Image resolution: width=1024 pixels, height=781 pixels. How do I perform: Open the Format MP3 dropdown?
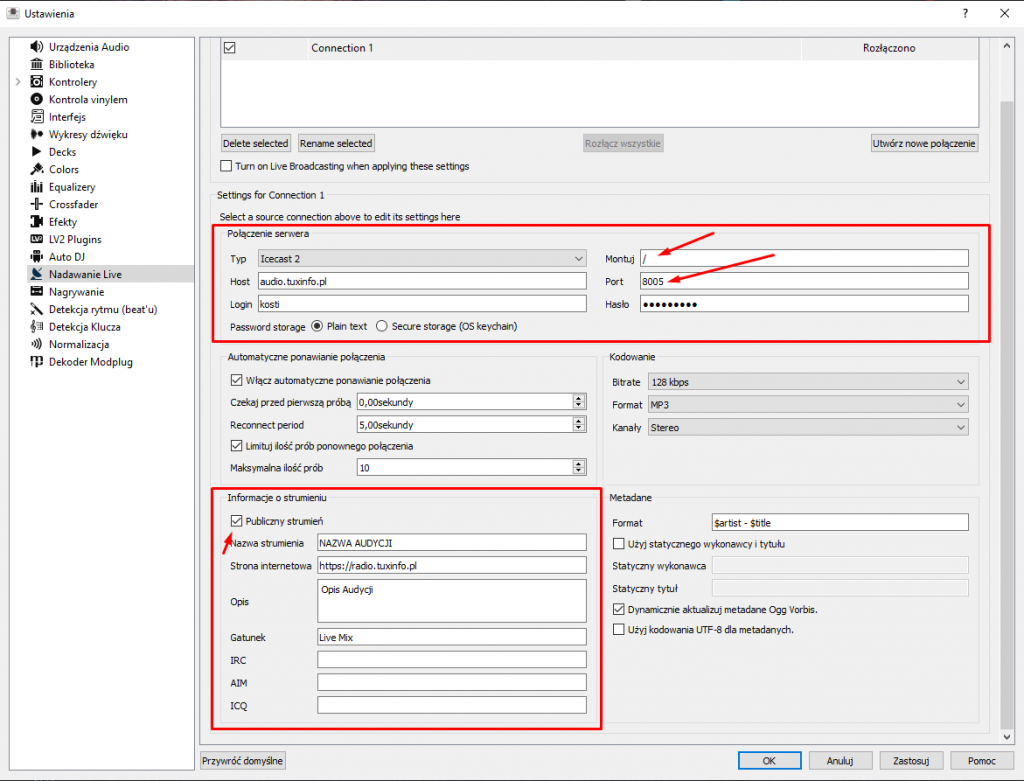click(808, 405)
